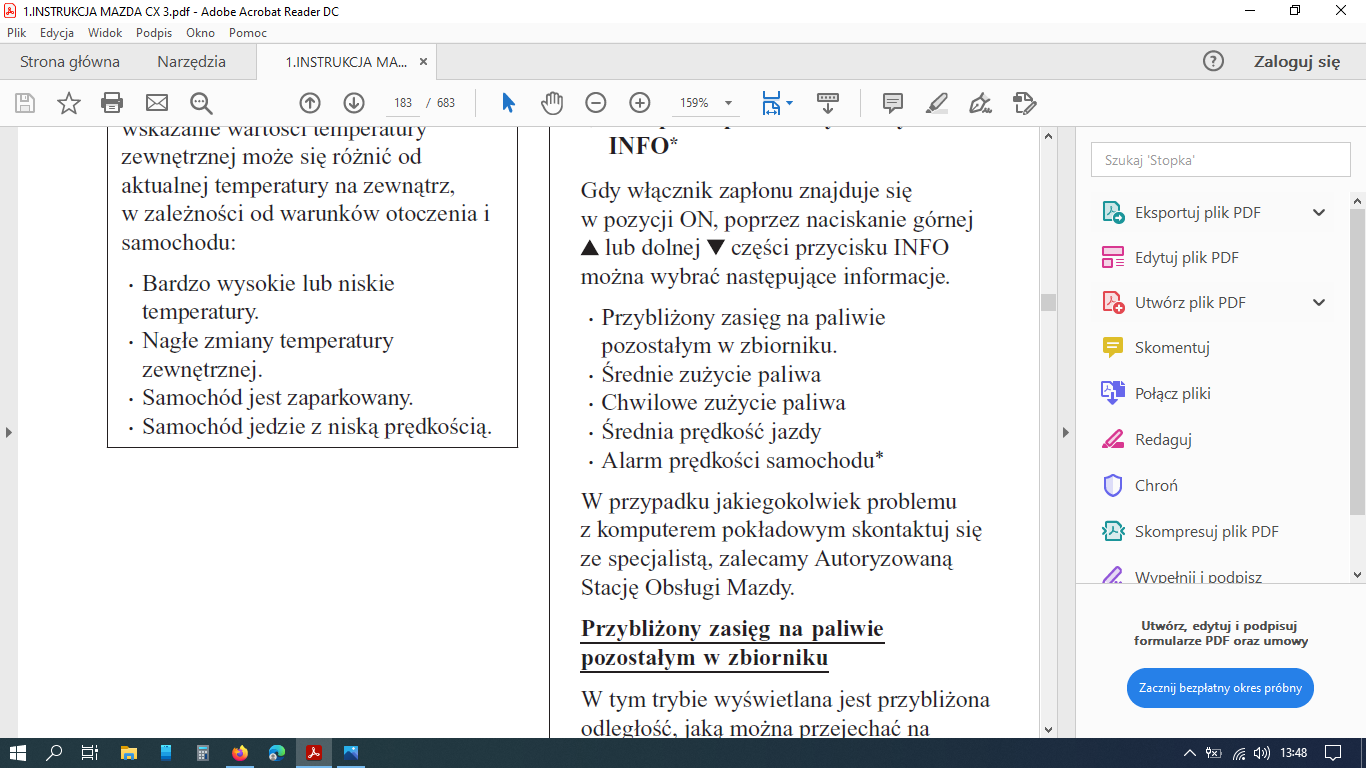Expand Utwórz plik PDF options
This screenshot has height=768, width=1366.
tap(1319, 303)
